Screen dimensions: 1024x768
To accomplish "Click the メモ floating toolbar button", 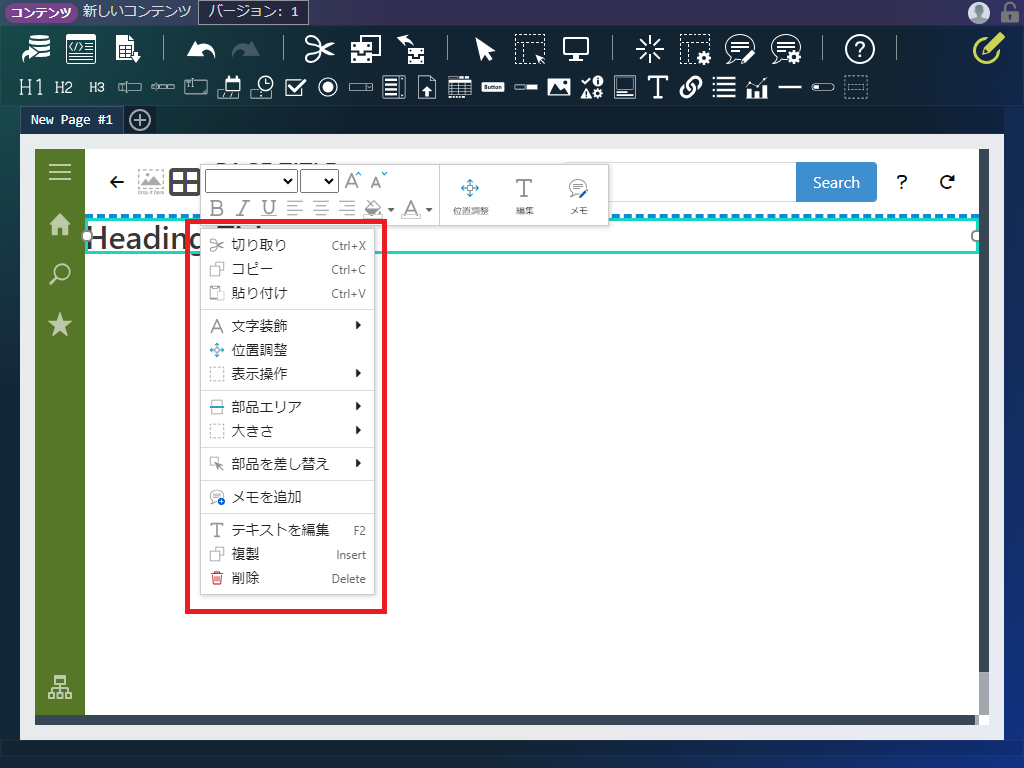I will click(579, 197).
